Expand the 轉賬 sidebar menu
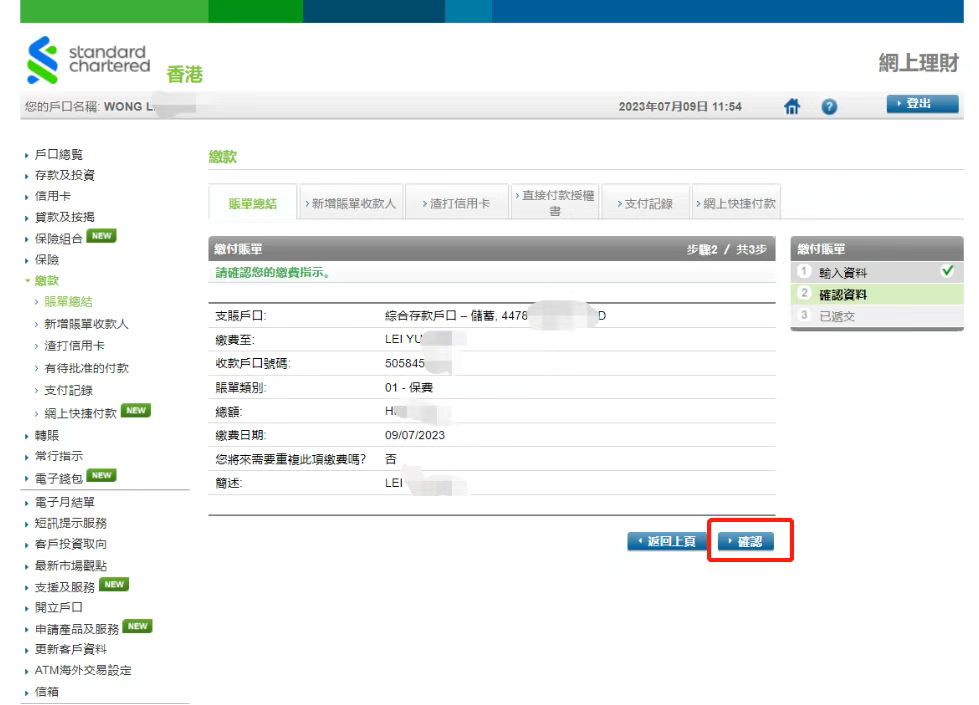 [x=47, y=435]
